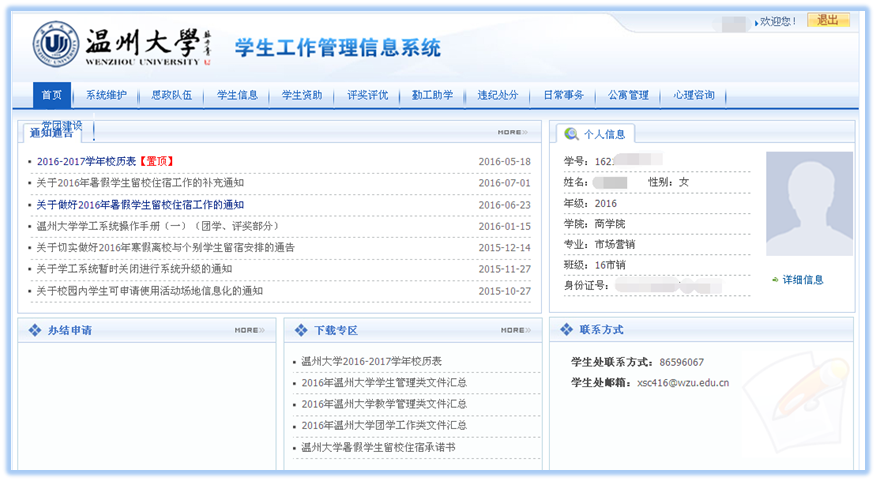
Task: Click the icon beside 联系方式 heading
Action: click(566, 329)
